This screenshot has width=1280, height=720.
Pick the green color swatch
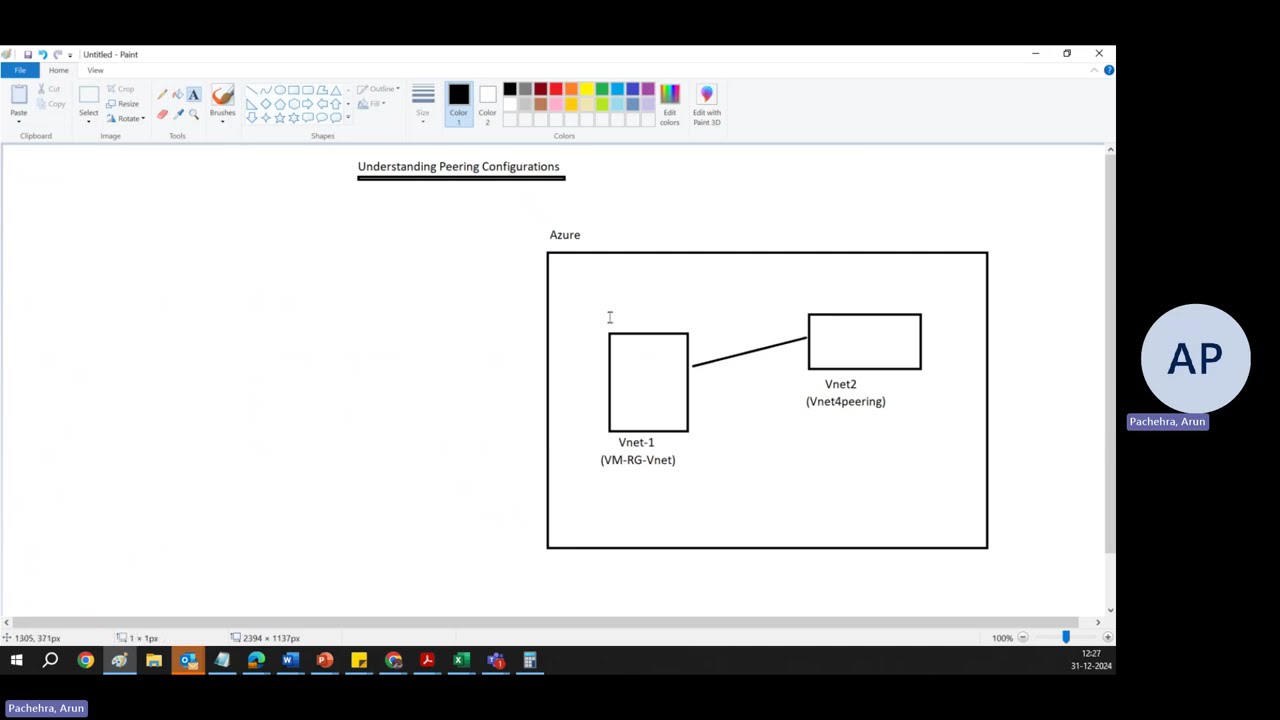point(602,90)
